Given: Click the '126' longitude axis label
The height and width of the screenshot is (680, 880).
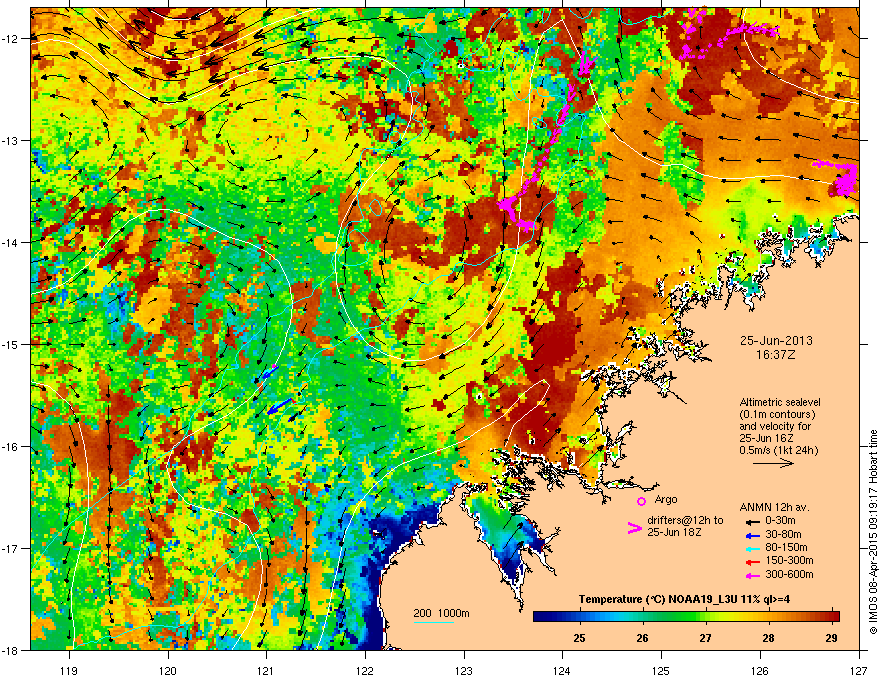Looking at the screenshot, I should pos(760,670).
